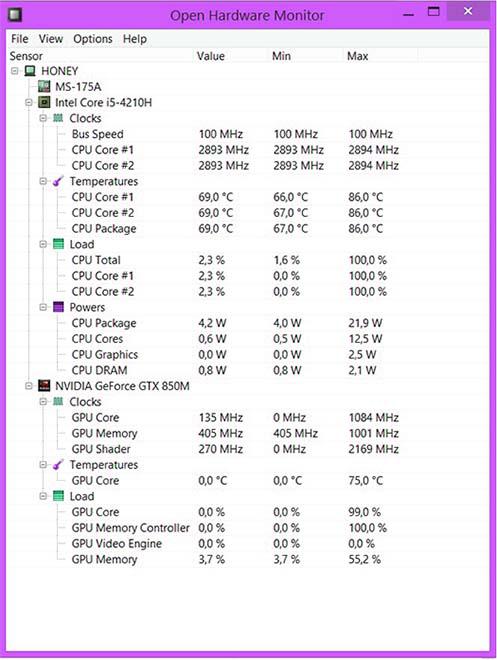Collapse the Intel Core i5-4210H node
This screenshot has height=660, width=497.
(29, 102)
